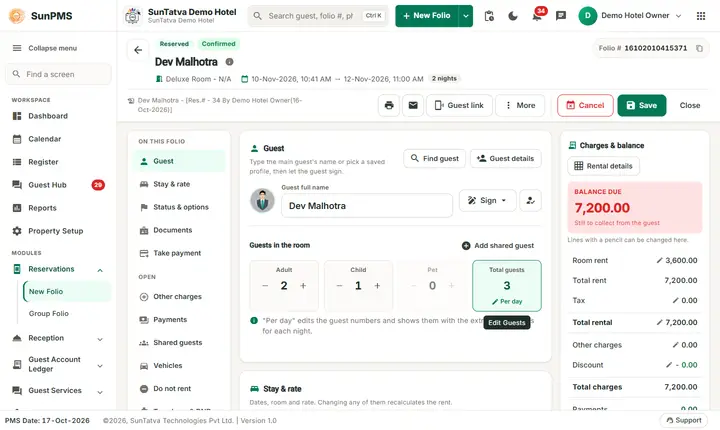Open Payments panel
Image resolution: width=720 pixels, height=430 pixels.
(180, 320)
